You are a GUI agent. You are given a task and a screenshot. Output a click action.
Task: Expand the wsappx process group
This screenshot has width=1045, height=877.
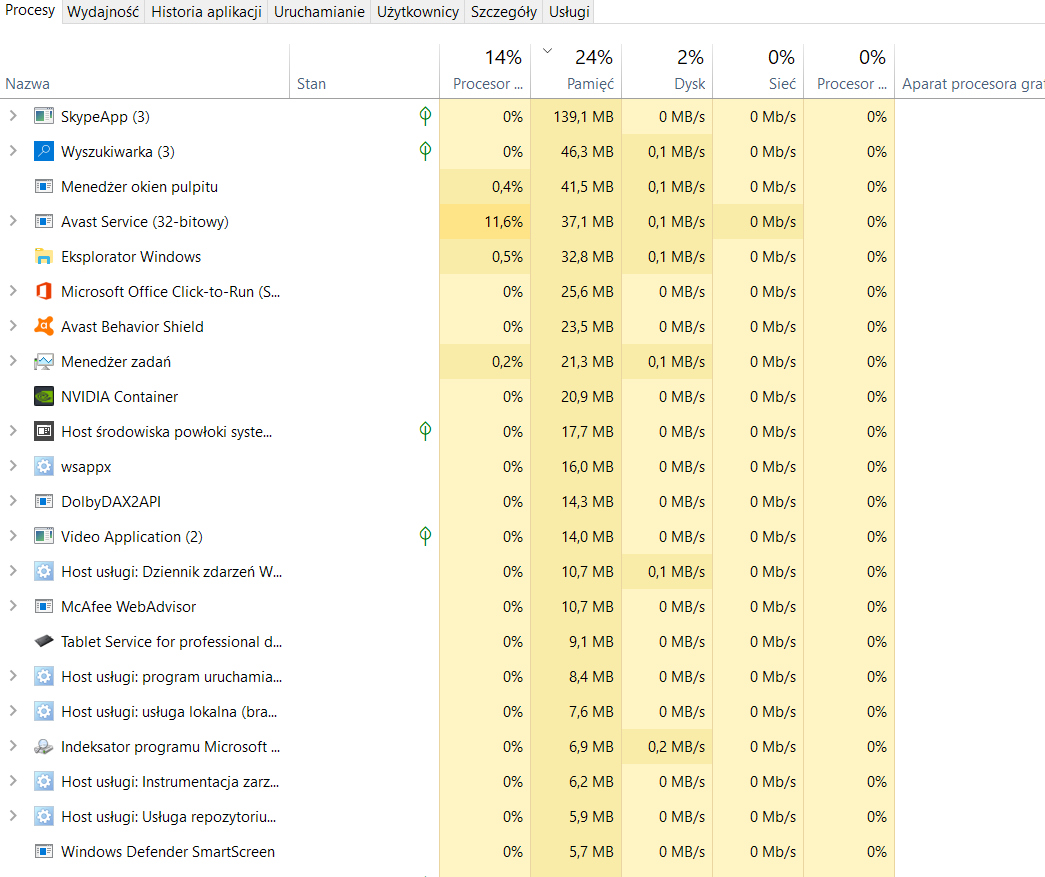pyautogui.click(x=13, y=466)
